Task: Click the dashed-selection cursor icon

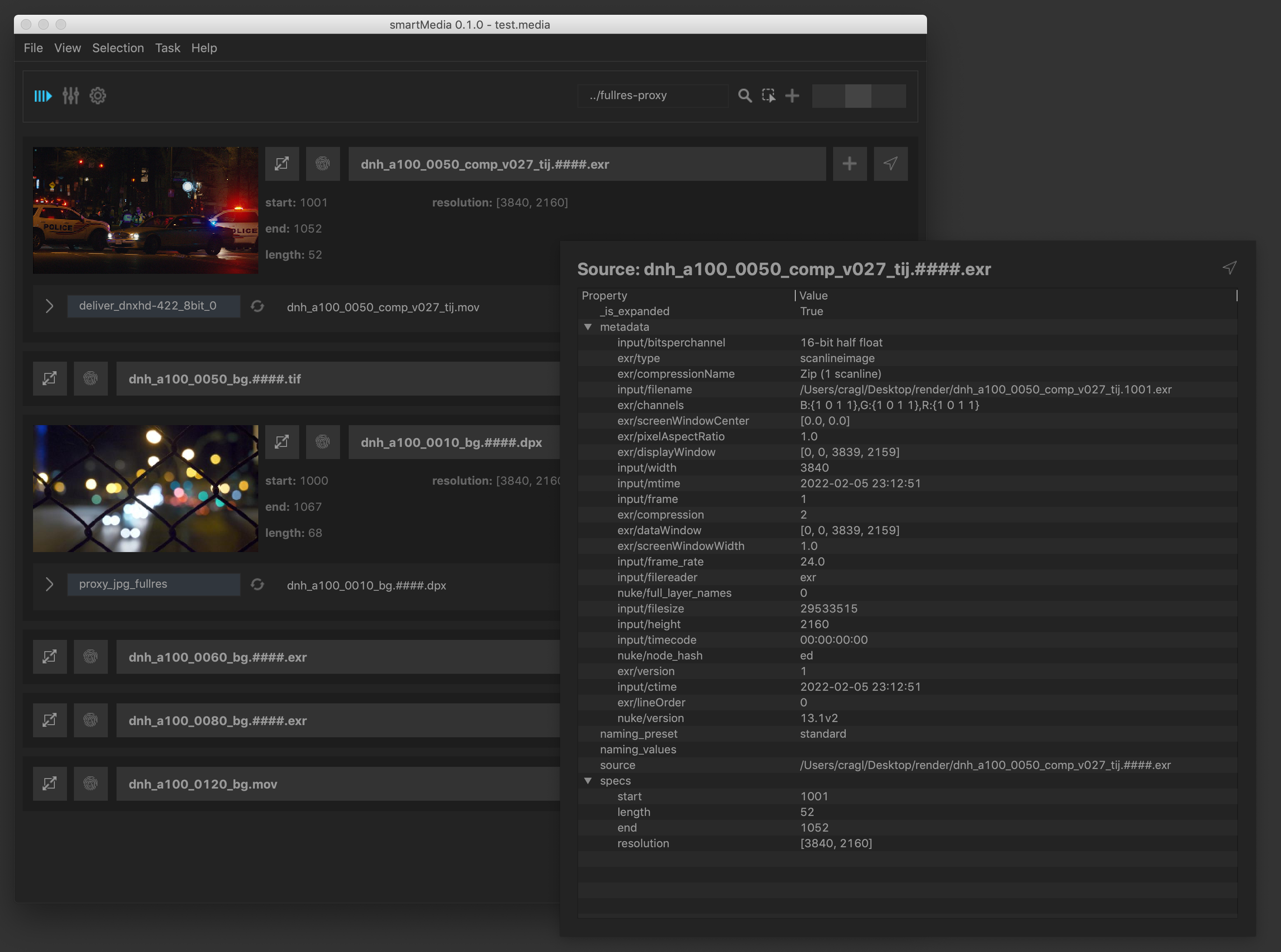Action: [x=768, y=96]
